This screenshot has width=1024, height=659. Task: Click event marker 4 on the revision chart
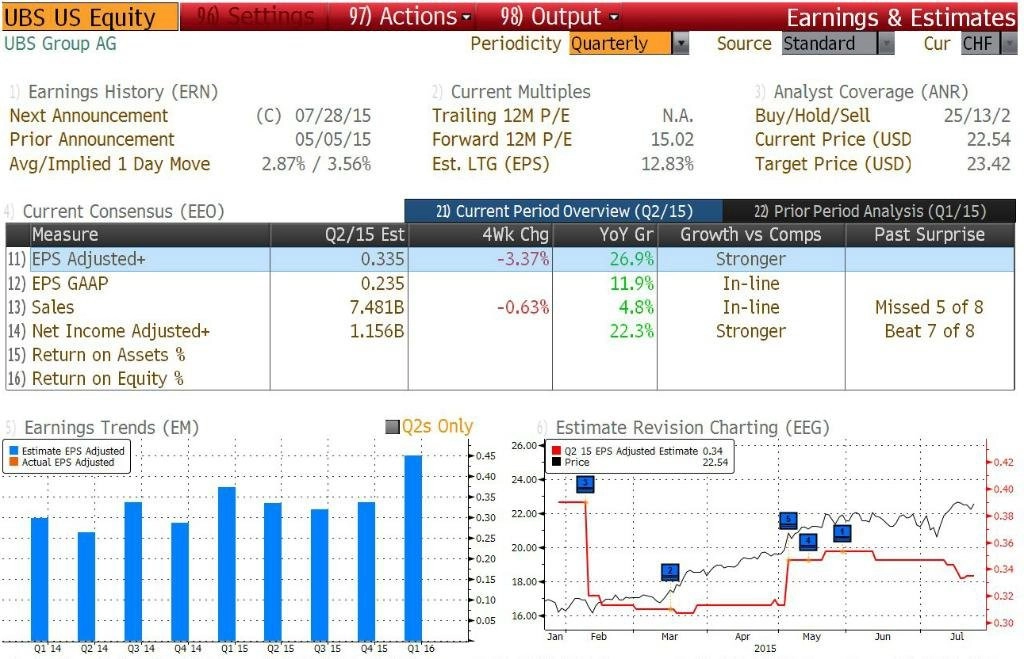[808, 541]
